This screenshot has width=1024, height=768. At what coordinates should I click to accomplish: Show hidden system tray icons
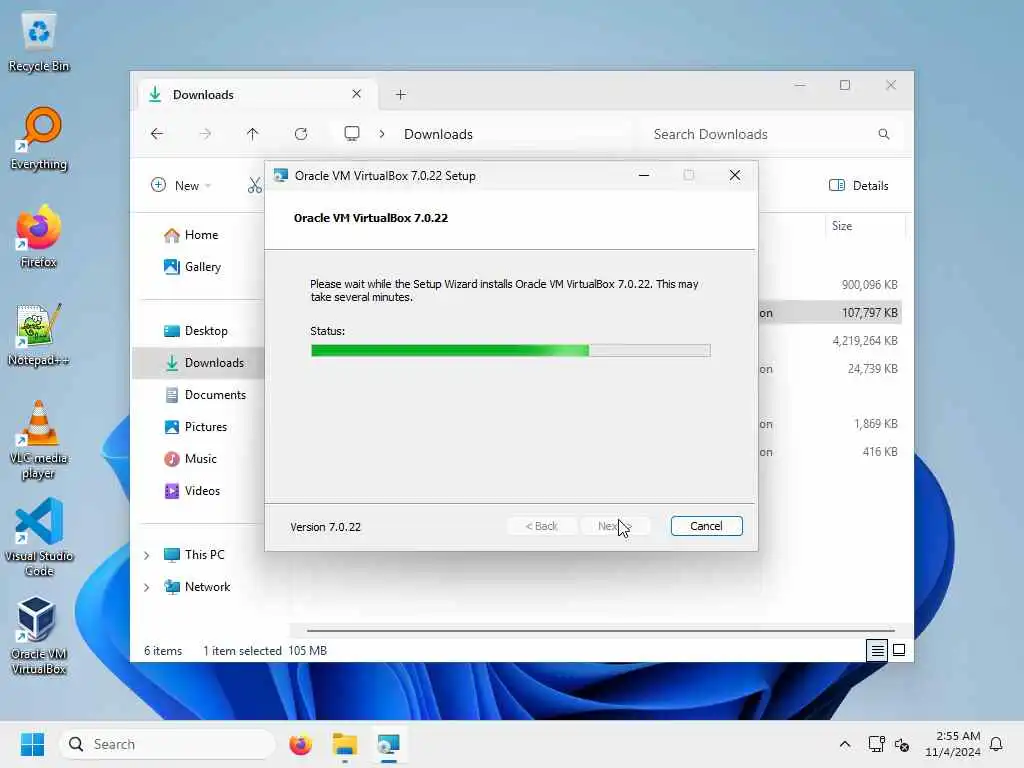click(844, 744)
